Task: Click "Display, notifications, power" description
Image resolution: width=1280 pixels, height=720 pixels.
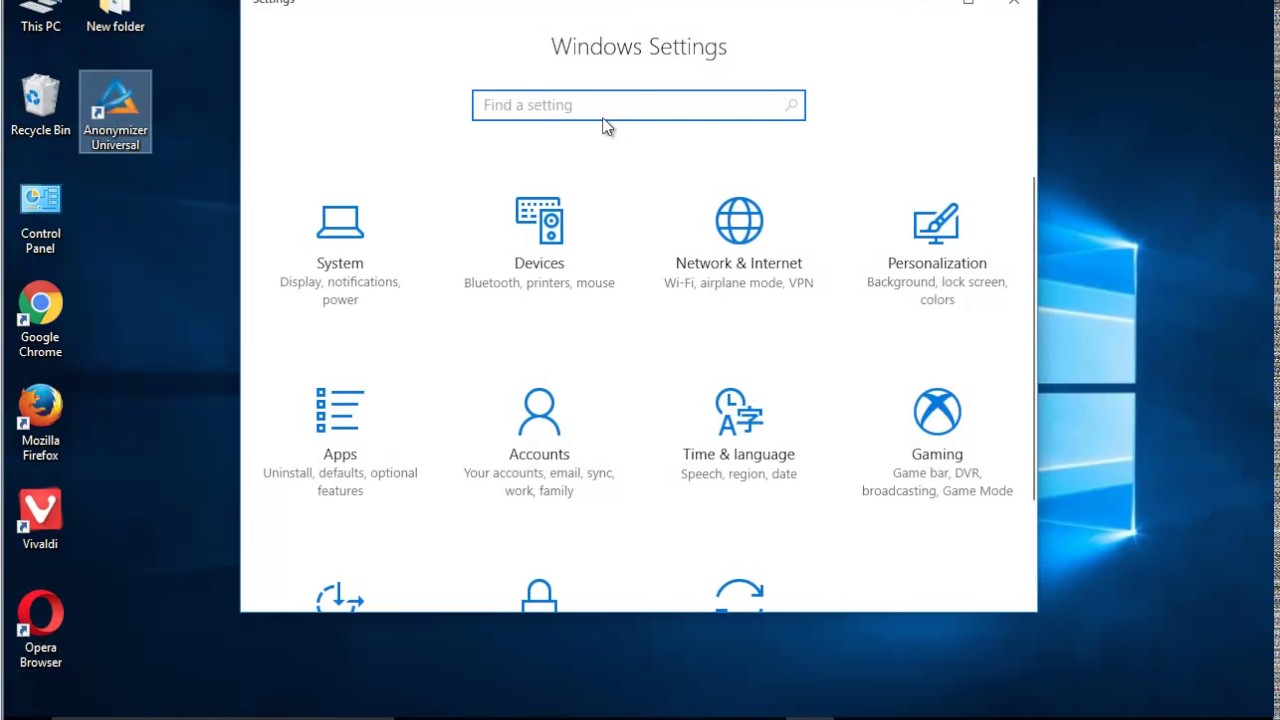Action: 340,291
